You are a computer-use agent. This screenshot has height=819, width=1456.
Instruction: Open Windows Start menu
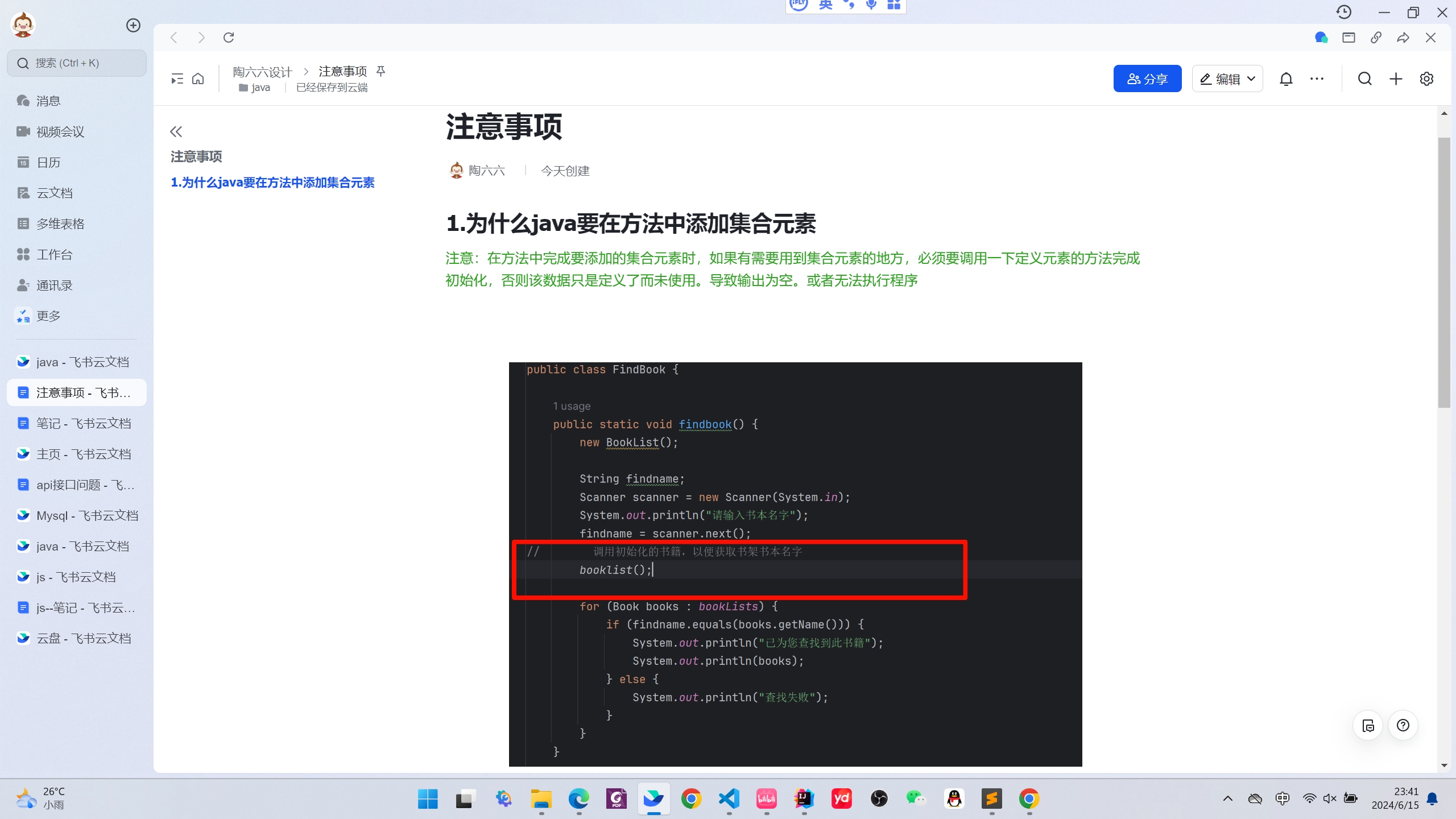tap(428, 799)
